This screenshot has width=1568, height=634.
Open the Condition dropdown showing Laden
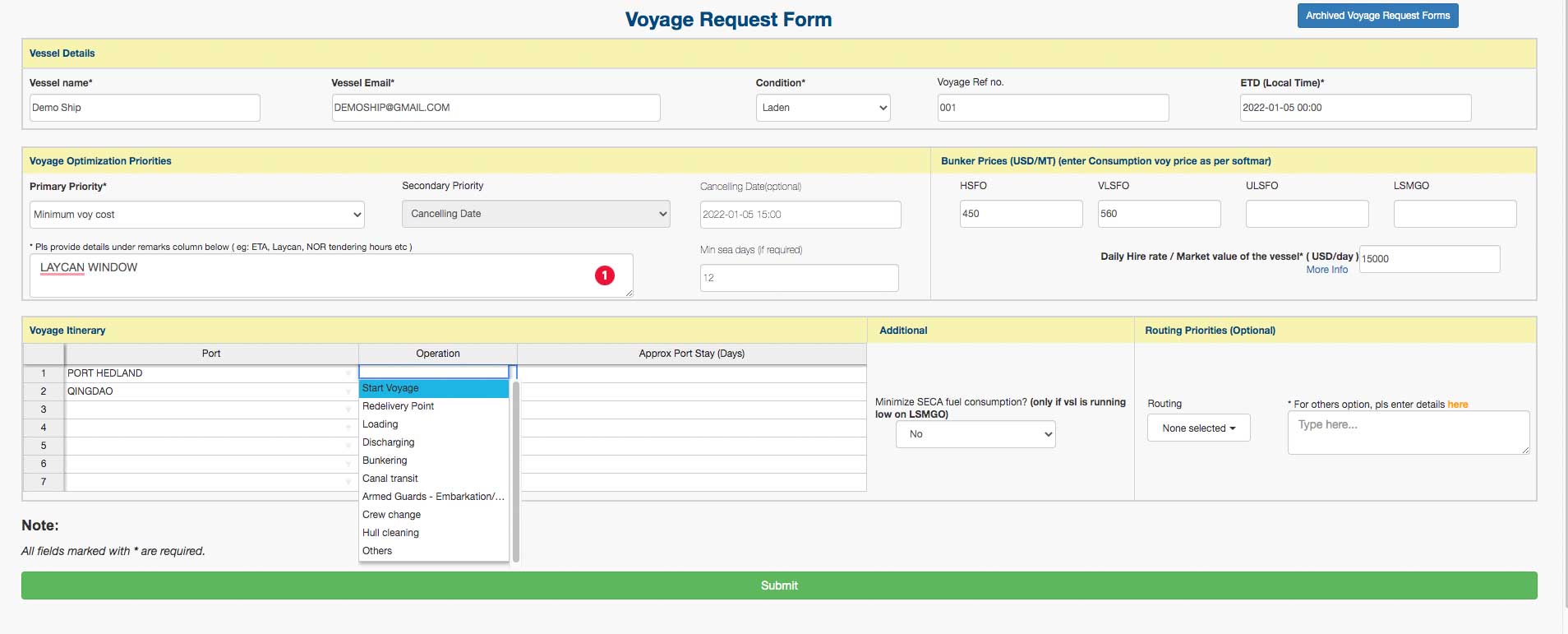pyautogui.click(x=823, y=108)
